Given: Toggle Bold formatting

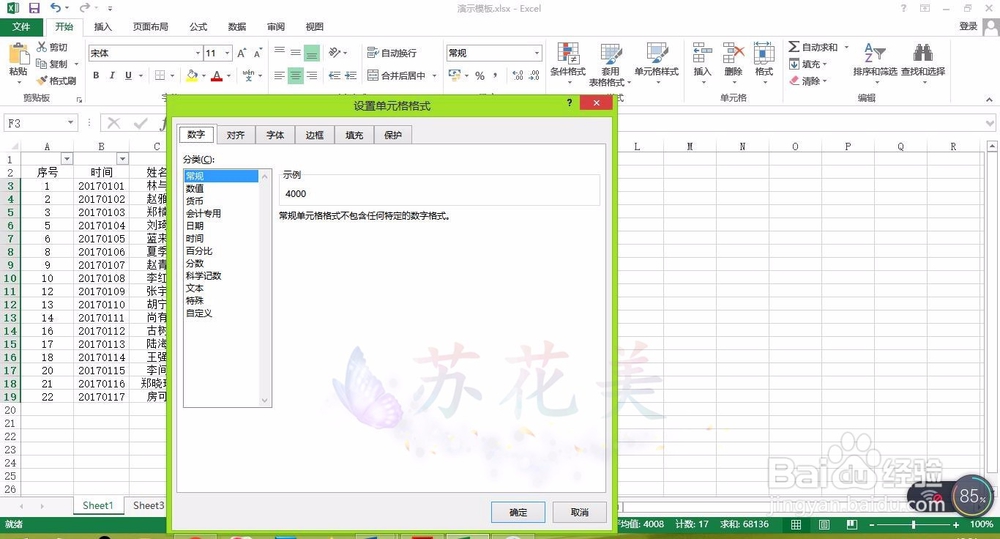Looking at the screenshot, I should click(96, 75).
